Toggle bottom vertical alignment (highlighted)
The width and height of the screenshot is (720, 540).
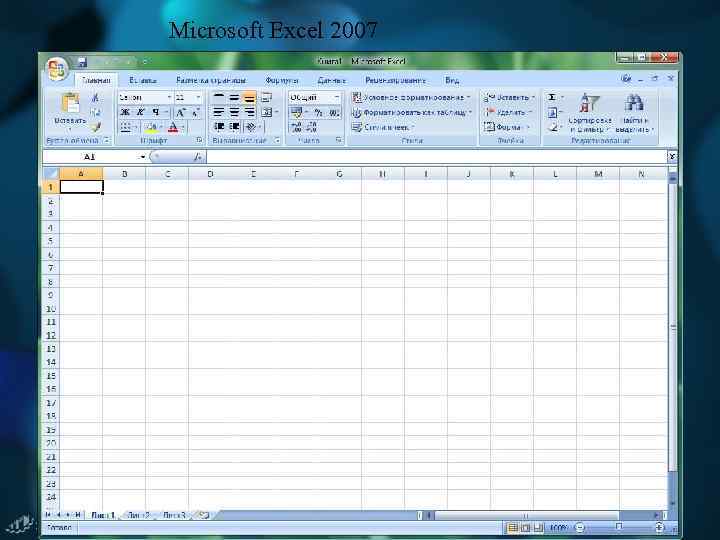249,97
